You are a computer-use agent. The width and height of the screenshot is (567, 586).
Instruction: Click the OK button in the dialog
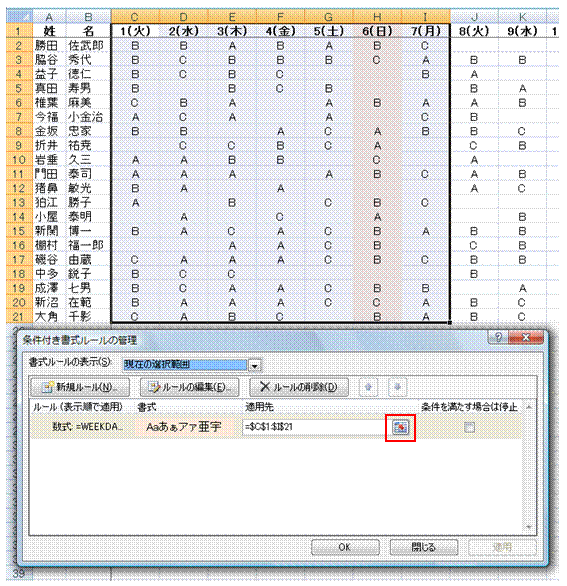345,547
